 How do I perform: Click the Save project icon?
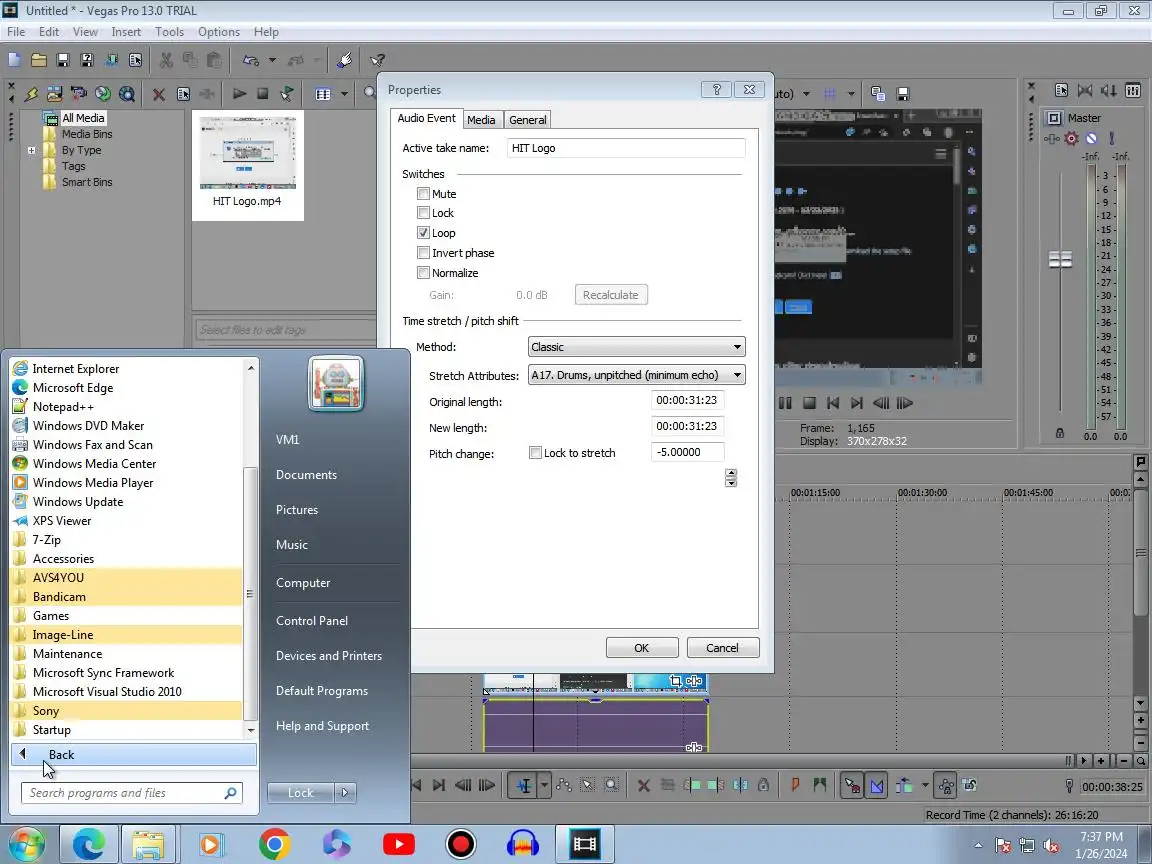(62, 60)
